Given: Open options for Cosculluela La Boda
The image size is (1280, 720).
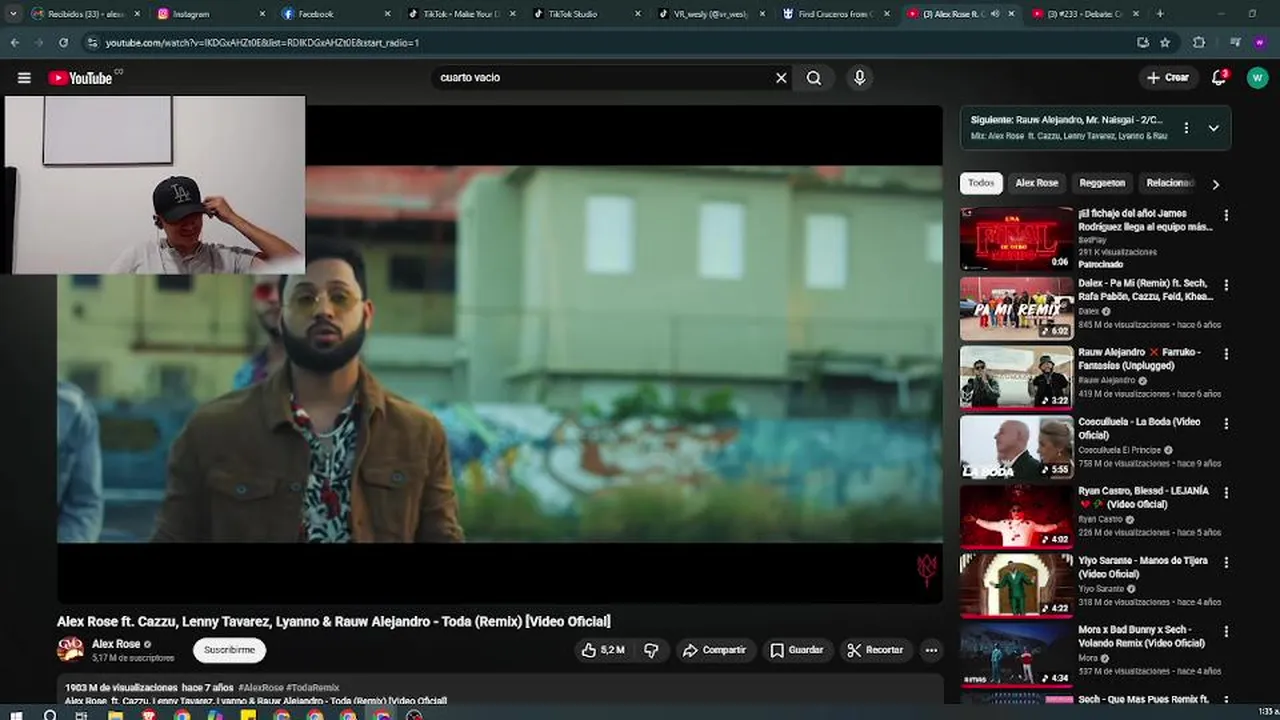Looking at the screenshot, I should click(1226, 424).
